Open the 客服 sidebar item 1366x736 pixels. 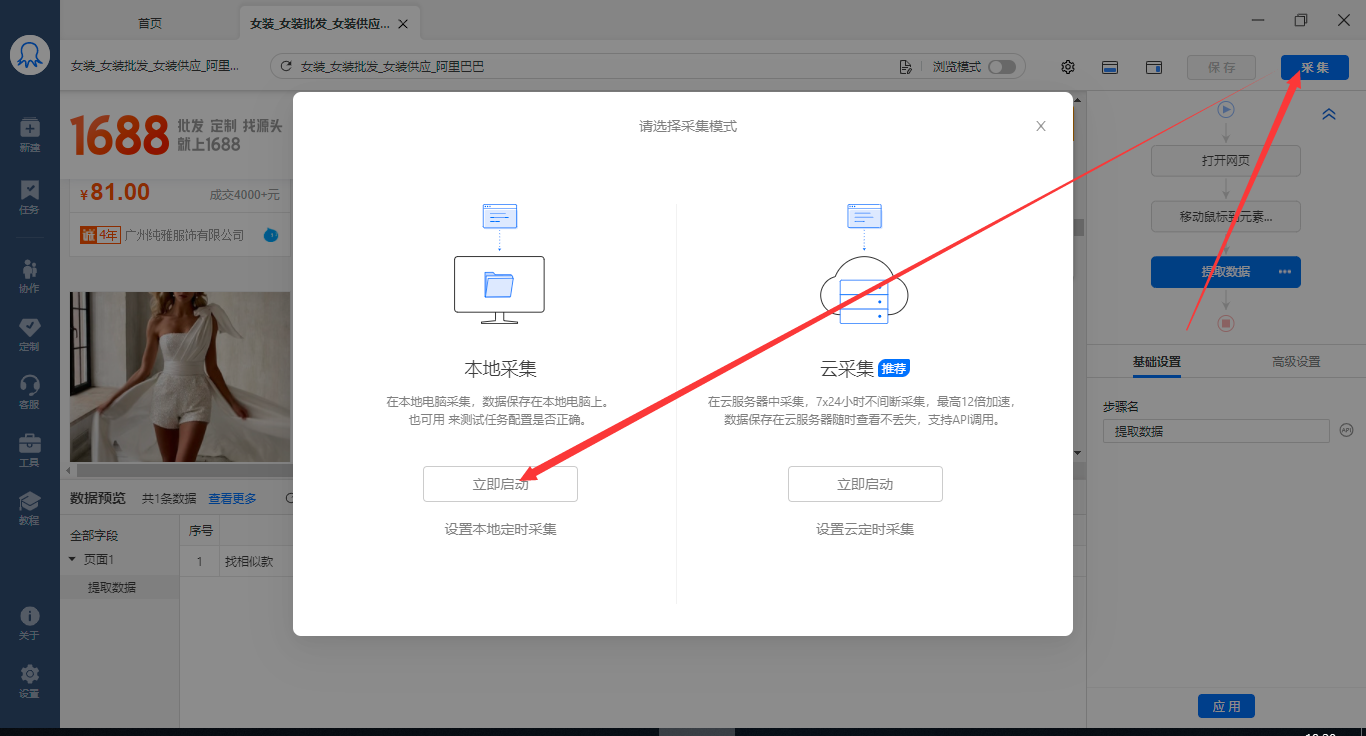pos(30,392)
